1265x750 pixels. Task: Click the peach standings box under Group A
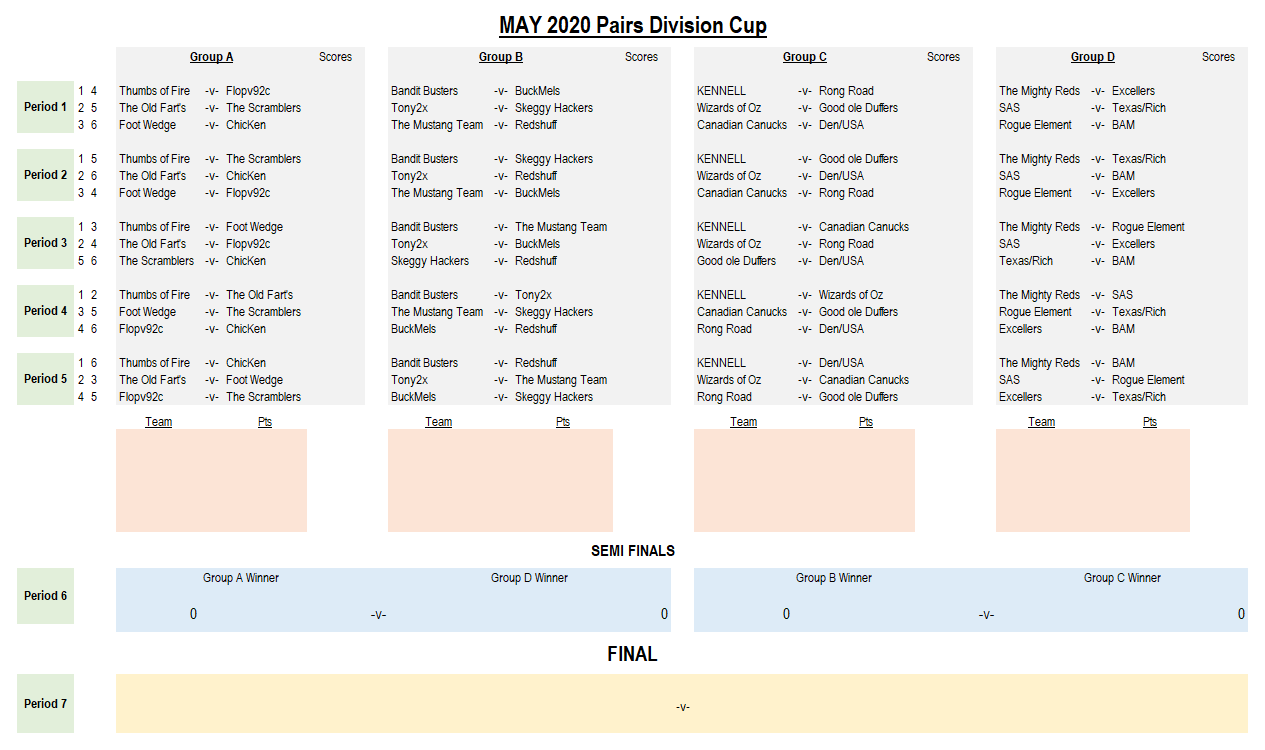tap(211, 480)
